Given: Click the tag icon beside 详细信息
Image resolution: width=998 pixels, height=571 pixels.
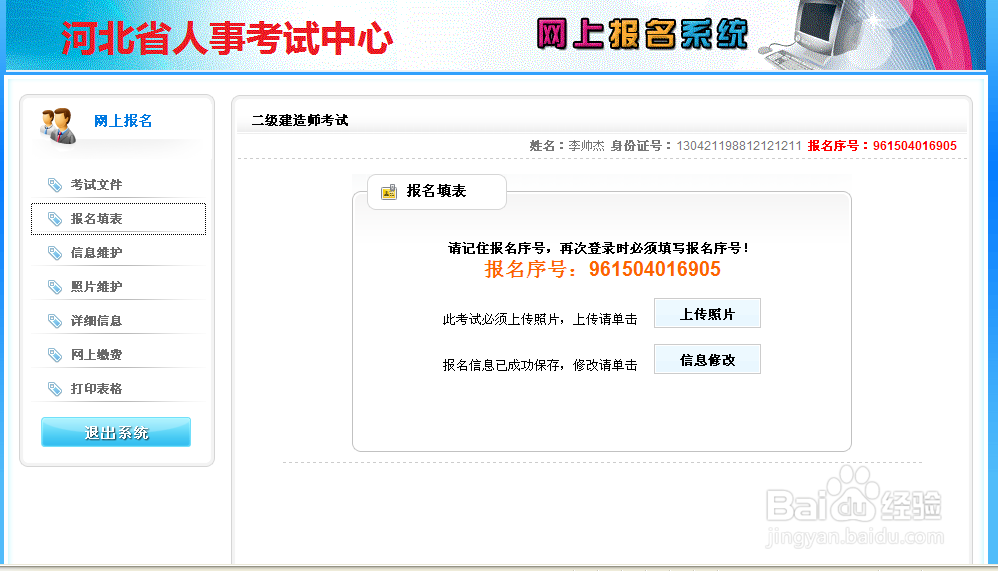Looking at the screenshot, I should click(55, 321).
